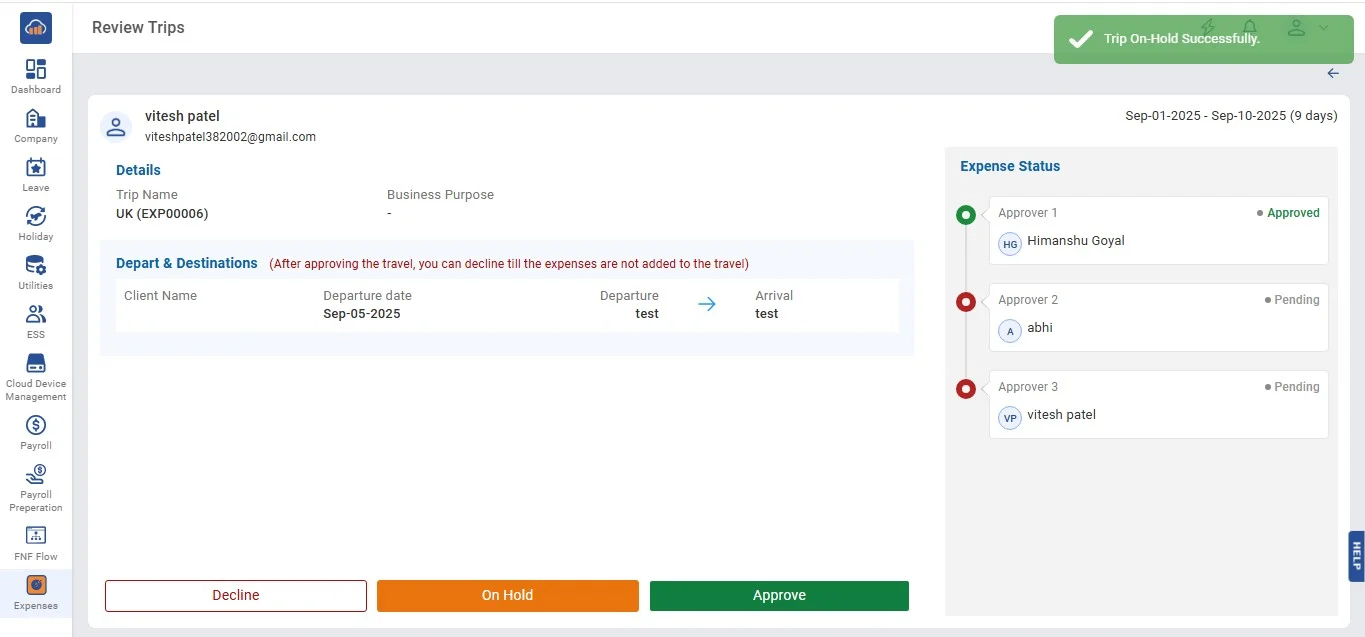
Task: Click the app logo at top left
Action: pyautogui.click(x=36, y=28)
